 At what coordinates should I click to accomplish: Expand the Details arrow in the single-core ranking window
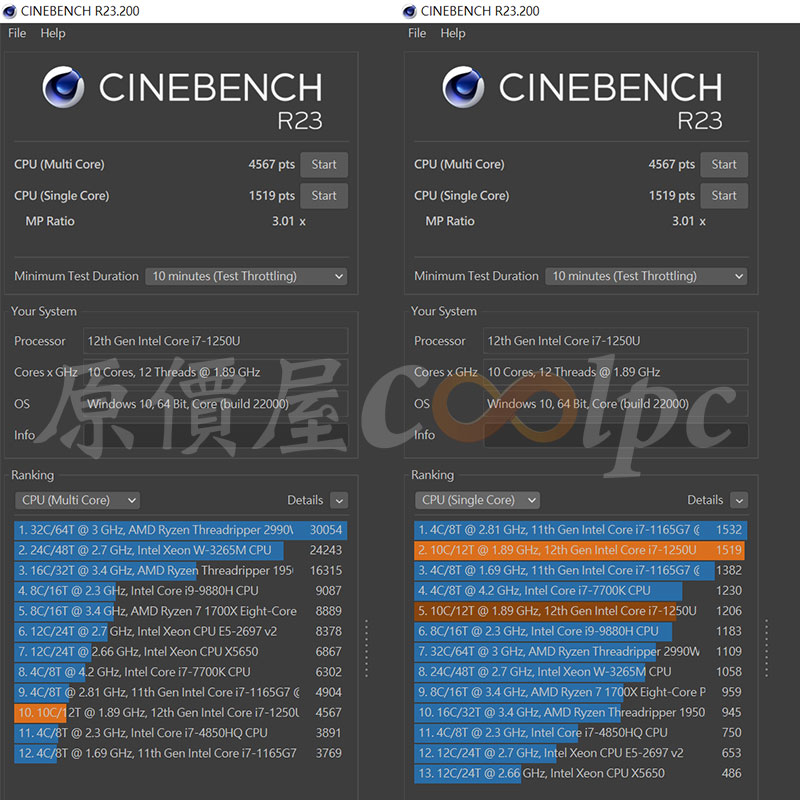739,501
